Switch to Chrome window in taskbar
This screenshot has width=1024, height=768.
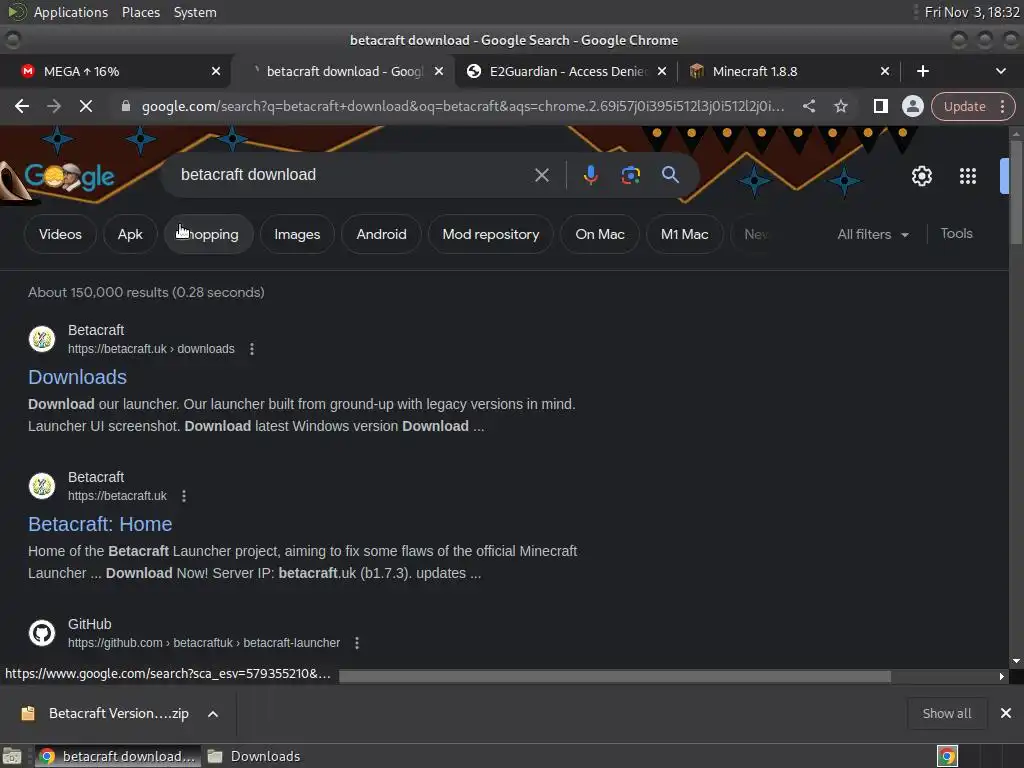point(118,756)
